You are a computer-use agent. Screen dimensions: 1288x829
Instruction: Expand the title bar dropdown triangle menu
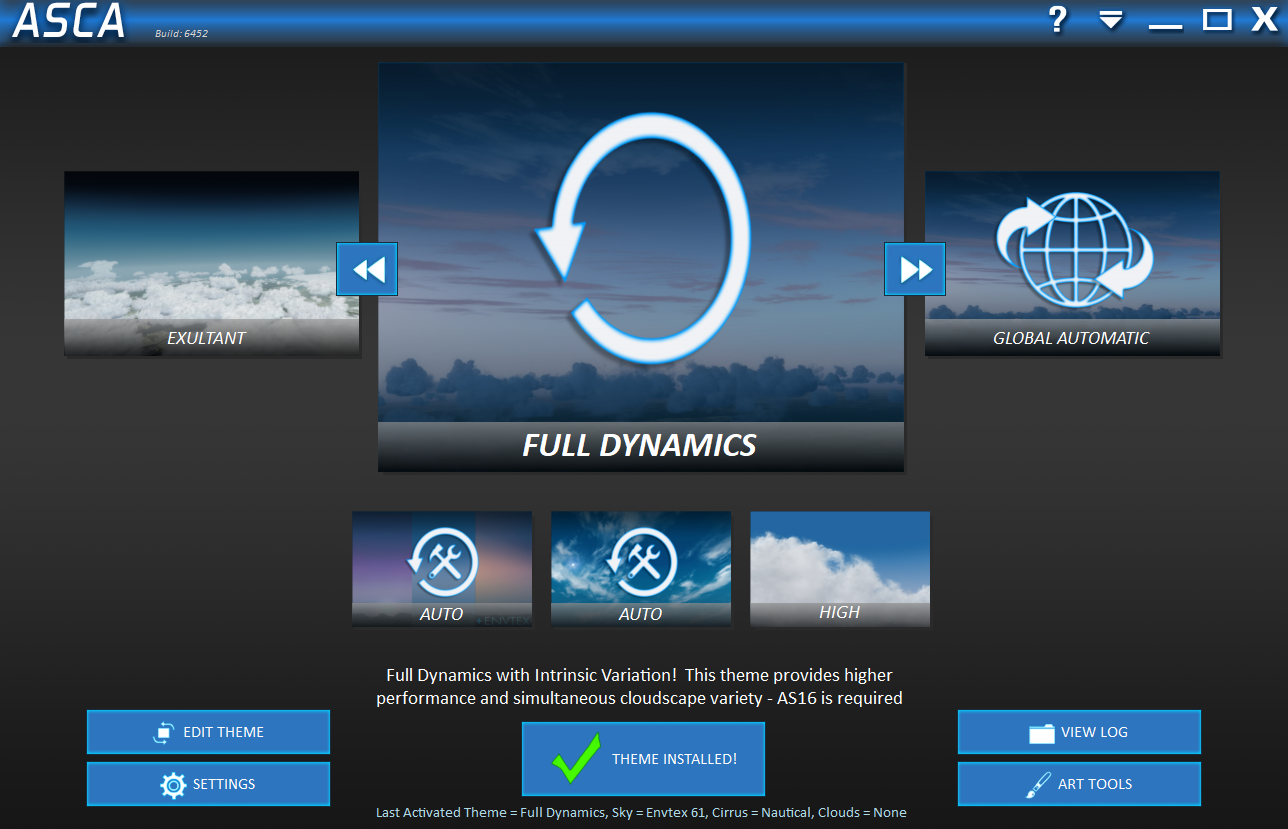coord(1111,20)
